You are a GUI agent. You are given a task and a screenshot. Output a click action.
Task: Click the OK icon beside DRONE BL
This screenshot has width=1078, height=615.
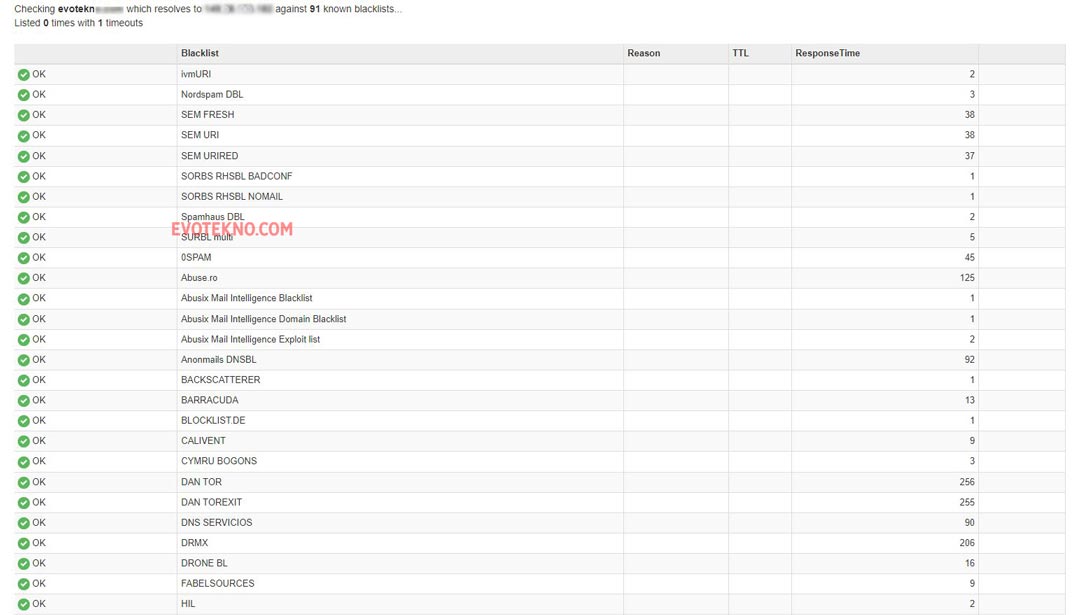point(23,563)
